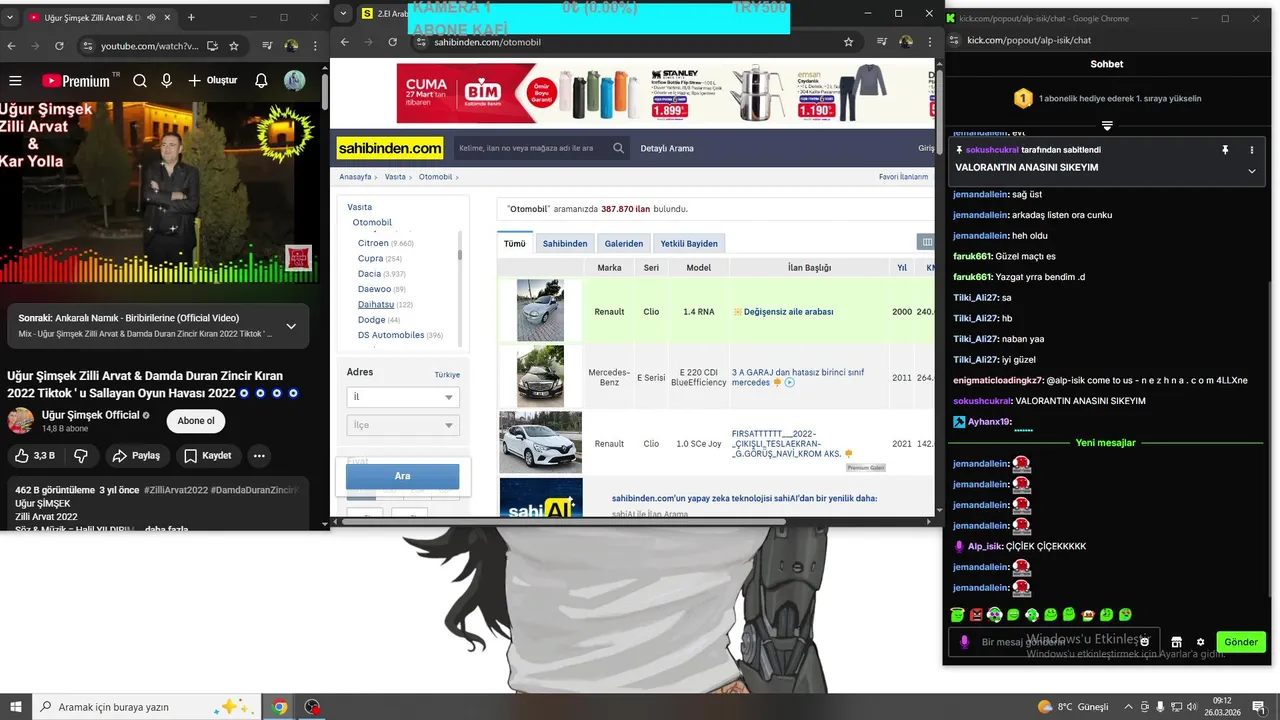Reload the sahibinden.com page
This screenshot has height=720, width=1280.
click(x=392, y=42)
